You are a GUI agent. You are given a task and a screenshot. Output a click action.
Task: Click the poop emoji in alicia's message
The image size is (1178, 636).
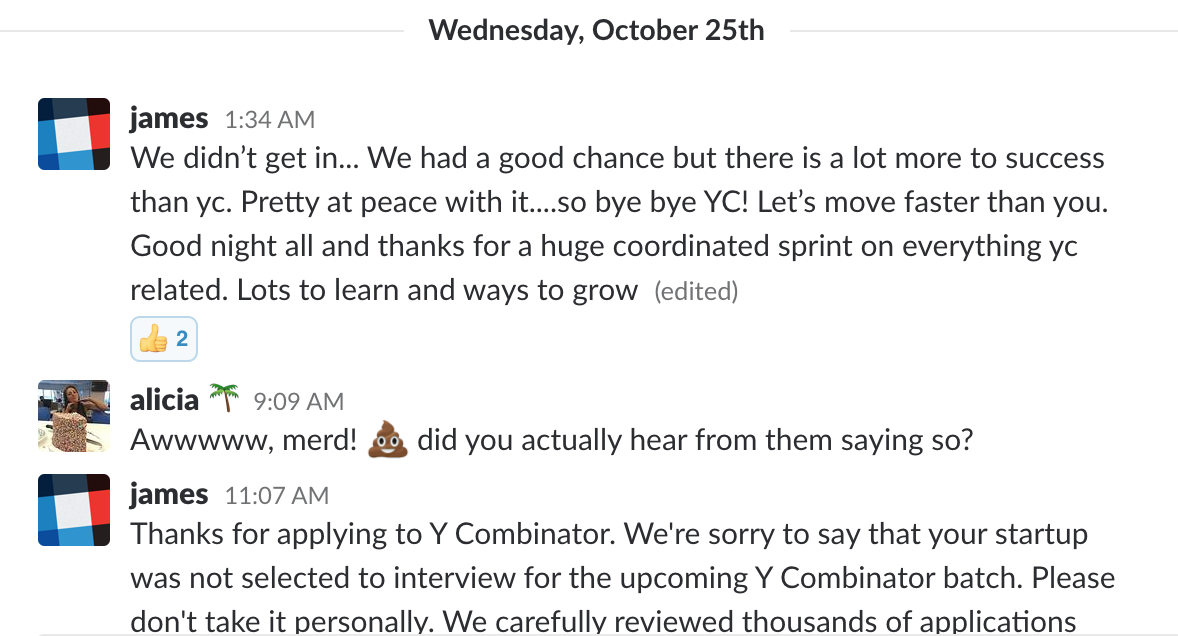[x=387, y=440]
